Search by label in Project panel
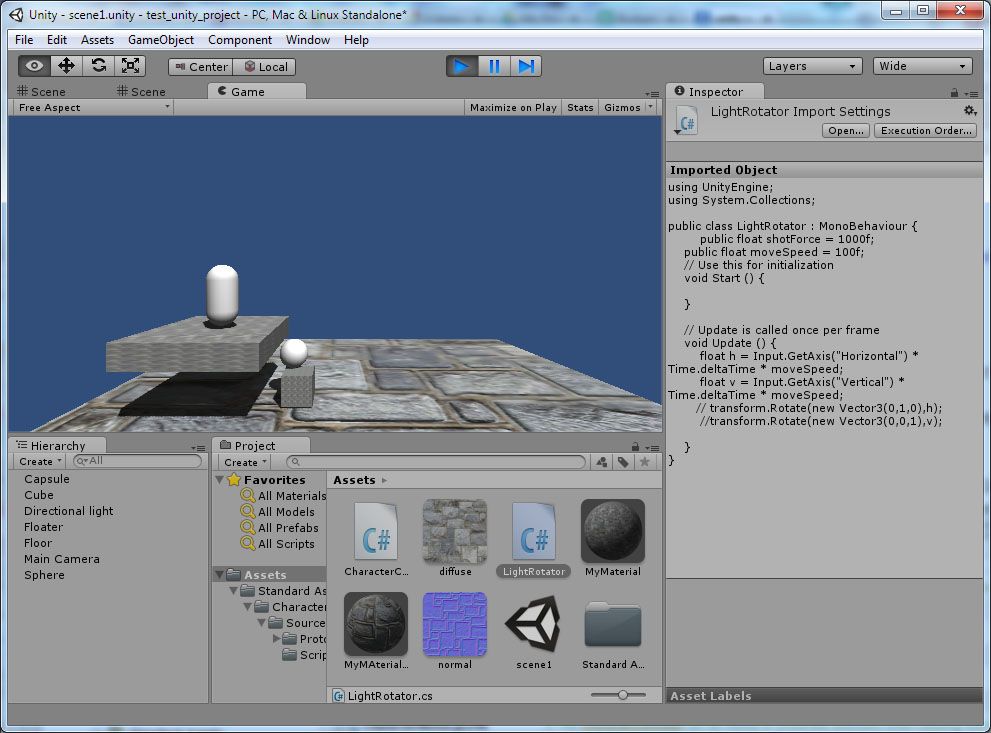 [623, 462]
